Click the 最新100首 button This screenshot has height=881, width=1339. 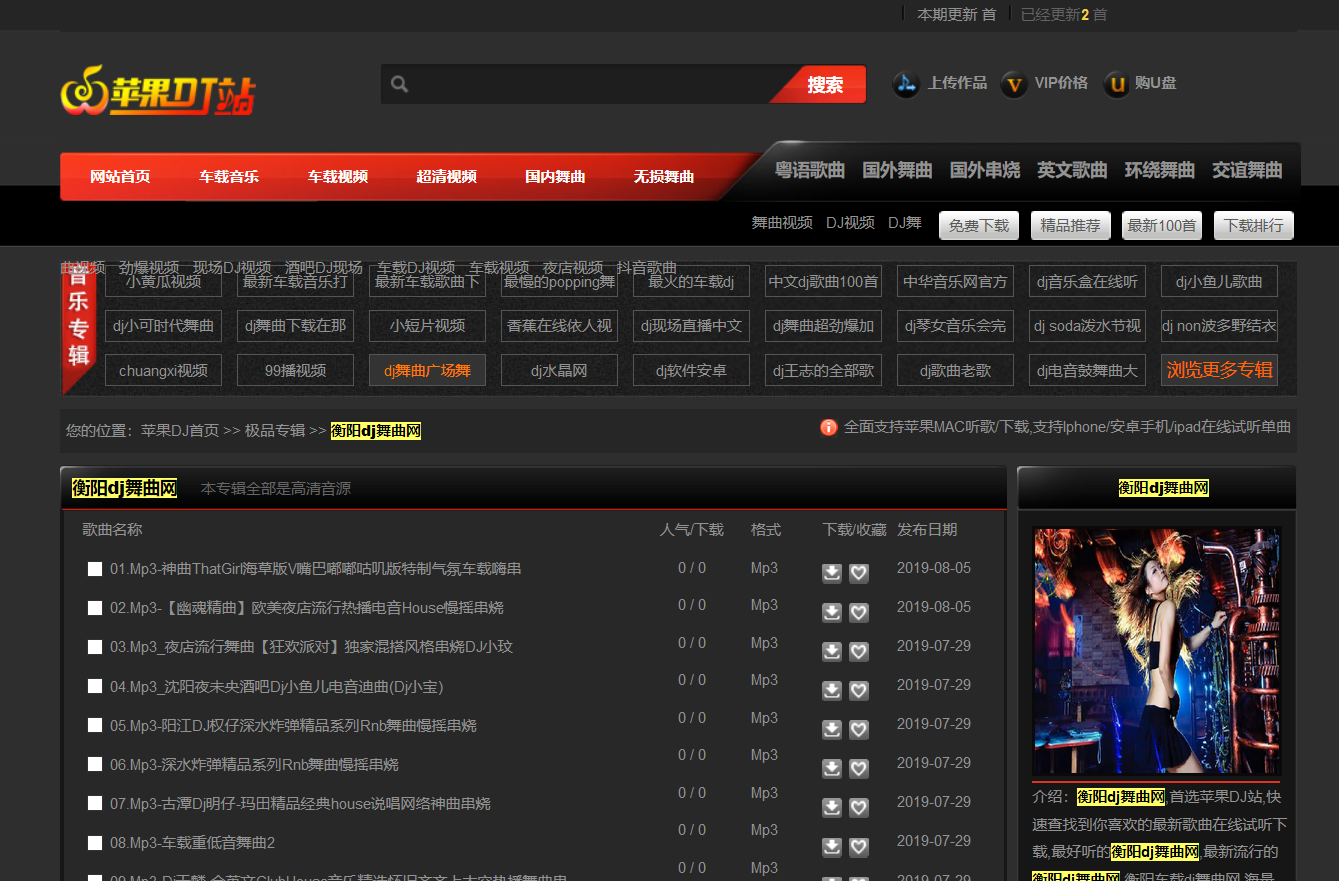(1162, 225)
